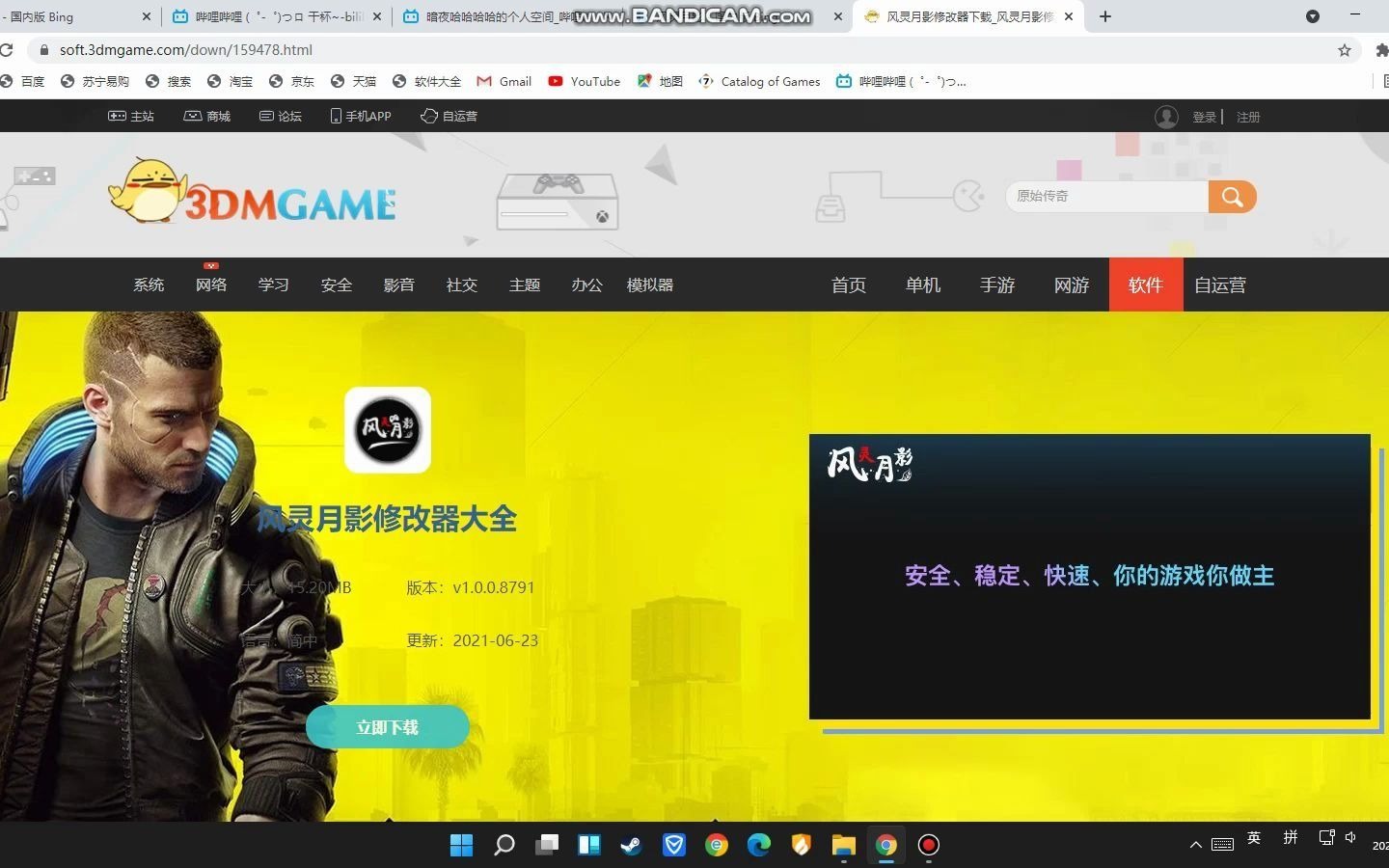Click the user avatar icon beside 登录
This screenshot has height=868, width=1389.
pyautogui.click(x=1166, y=117)
